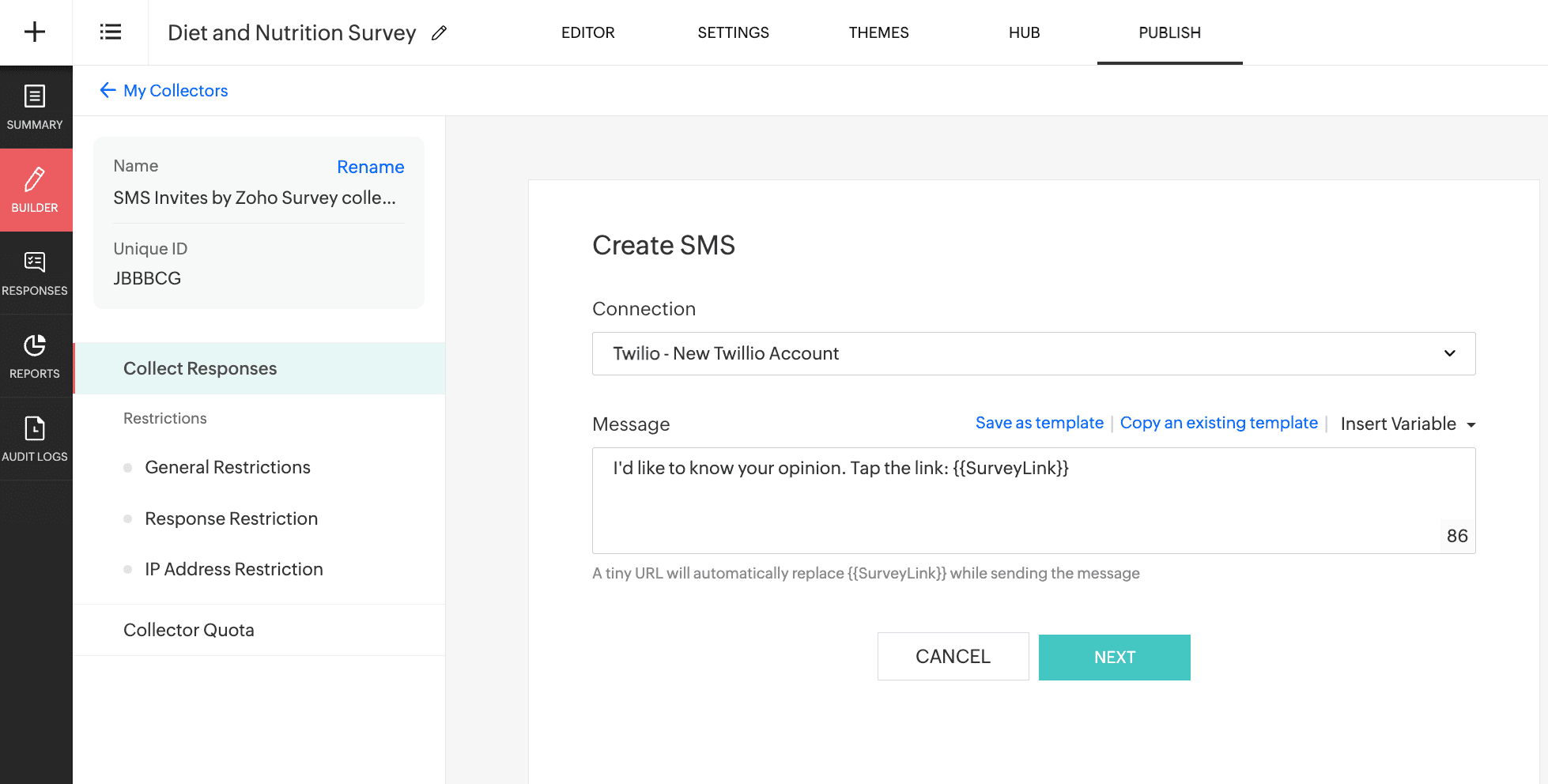Click Rename next to collector name

tap(370, 167)
